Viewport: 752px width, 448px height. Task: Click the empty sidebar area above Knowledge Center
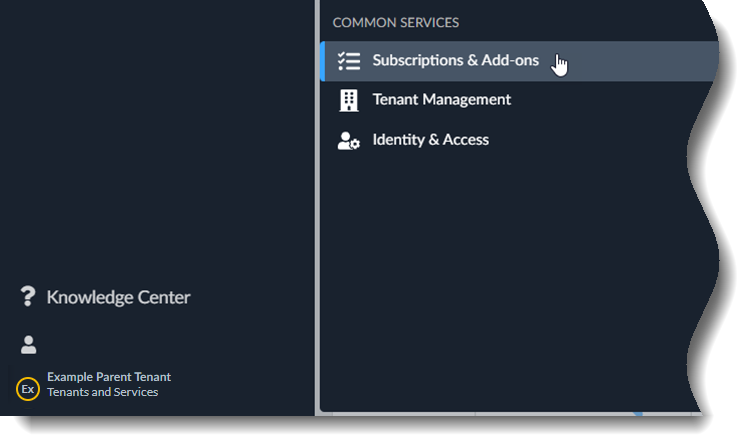(150, 150)
